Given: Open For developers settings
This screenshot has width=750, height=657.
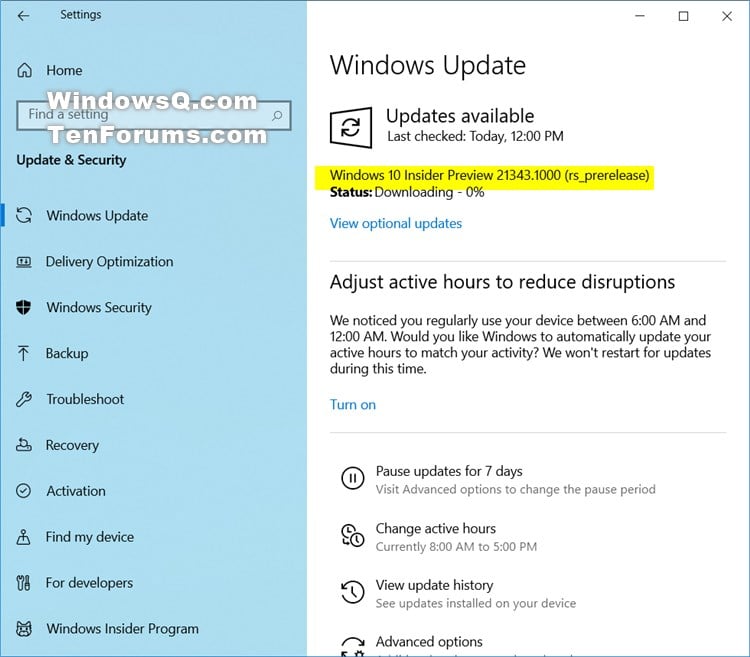Looking at the screenshot, I should click(89, 583).
